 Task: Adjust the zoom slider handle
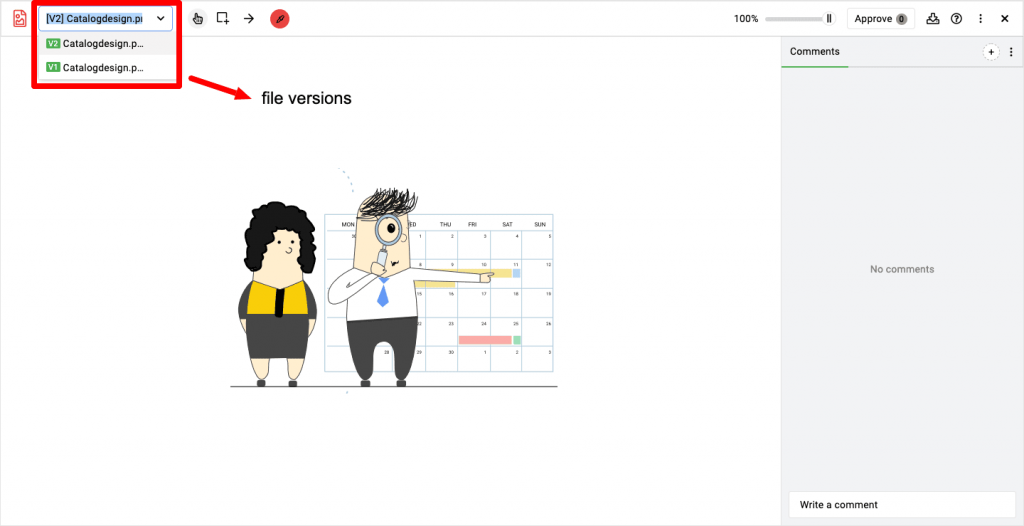[829, 19]
